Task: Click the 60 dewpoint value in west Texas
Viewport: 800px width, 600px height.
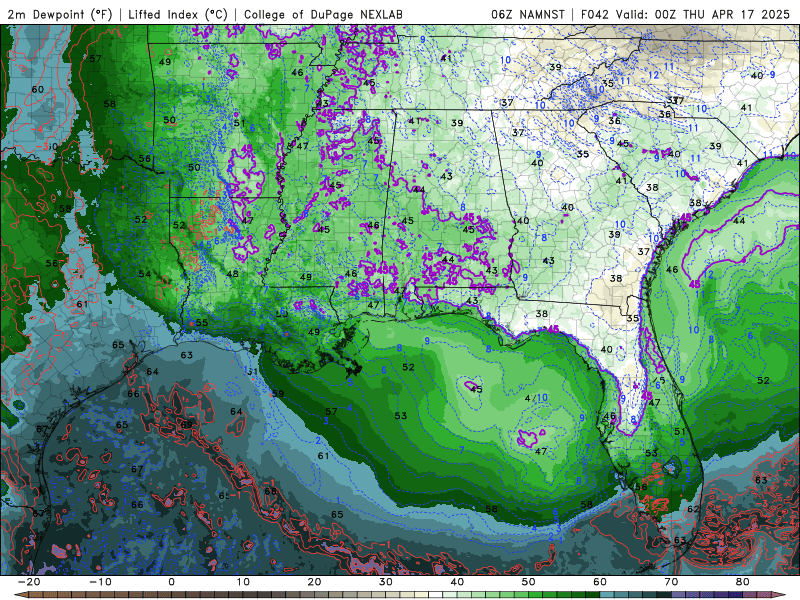Action: coord(37,89)
